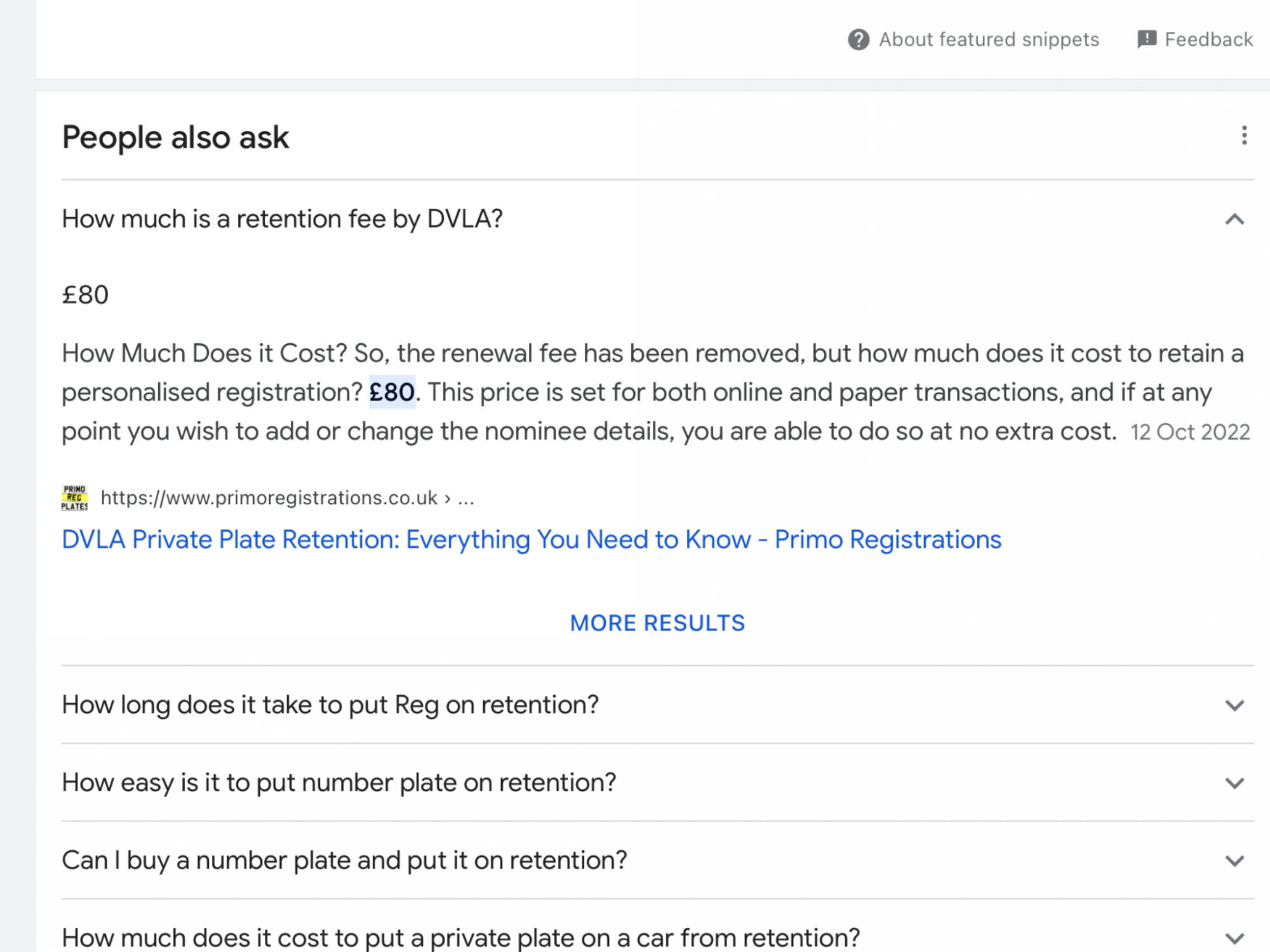1270x952 pixels.
Task: Click the chevron beside the private plate cost question
Action: pos(1234,938)
